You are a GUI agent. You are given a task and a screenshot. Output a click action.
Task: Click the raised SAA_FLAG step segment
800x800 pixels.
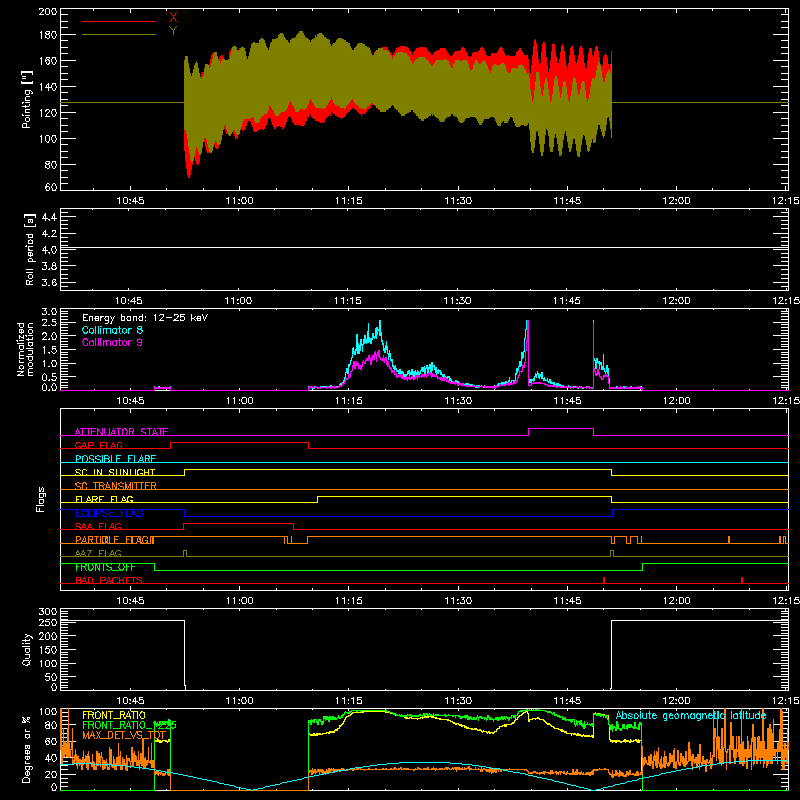click(x=238, y=523)
